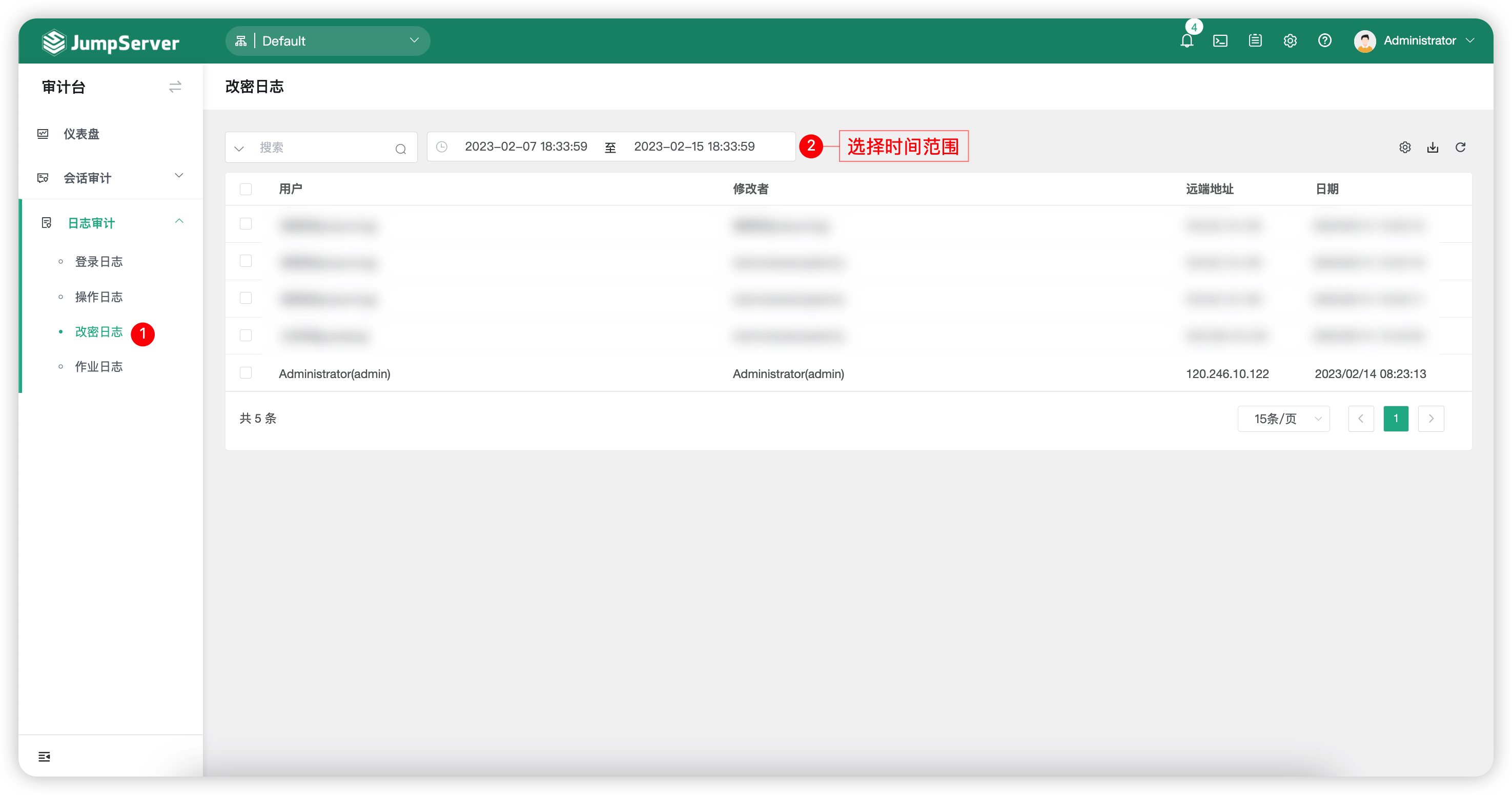Image resolution: width=1512 pixels, height=795 pixels.
Task: Open the 操作日志 menu item
Action: click(98, 297)
